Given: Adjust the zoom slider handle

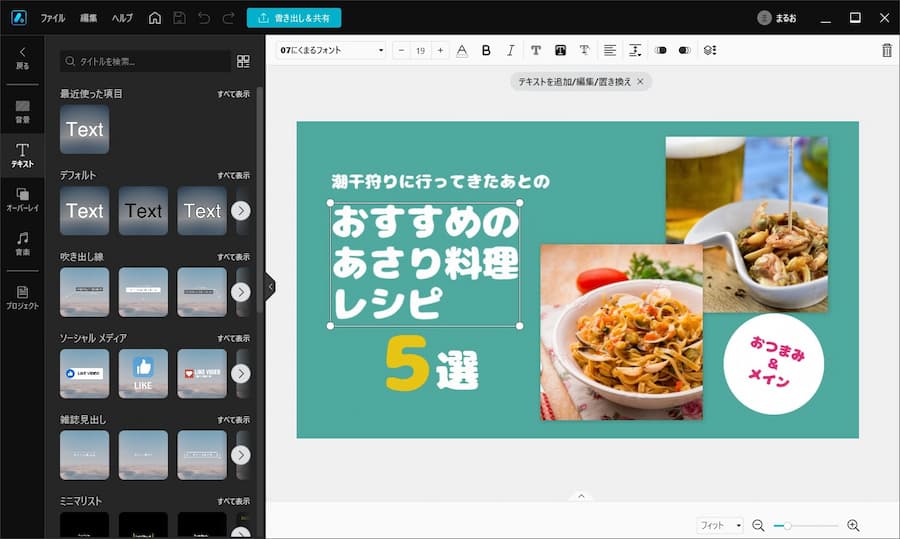Looking at the screenshot, I should pyautogui.click(x=788, y=525).
